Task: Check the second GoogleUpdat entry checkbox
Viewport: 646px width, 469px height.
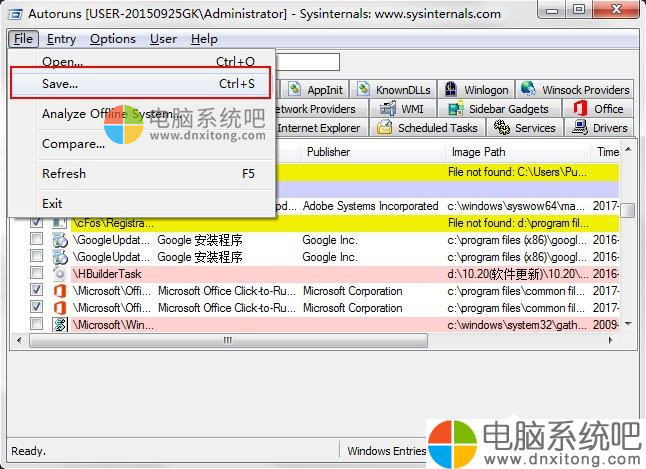Action: 36,256
